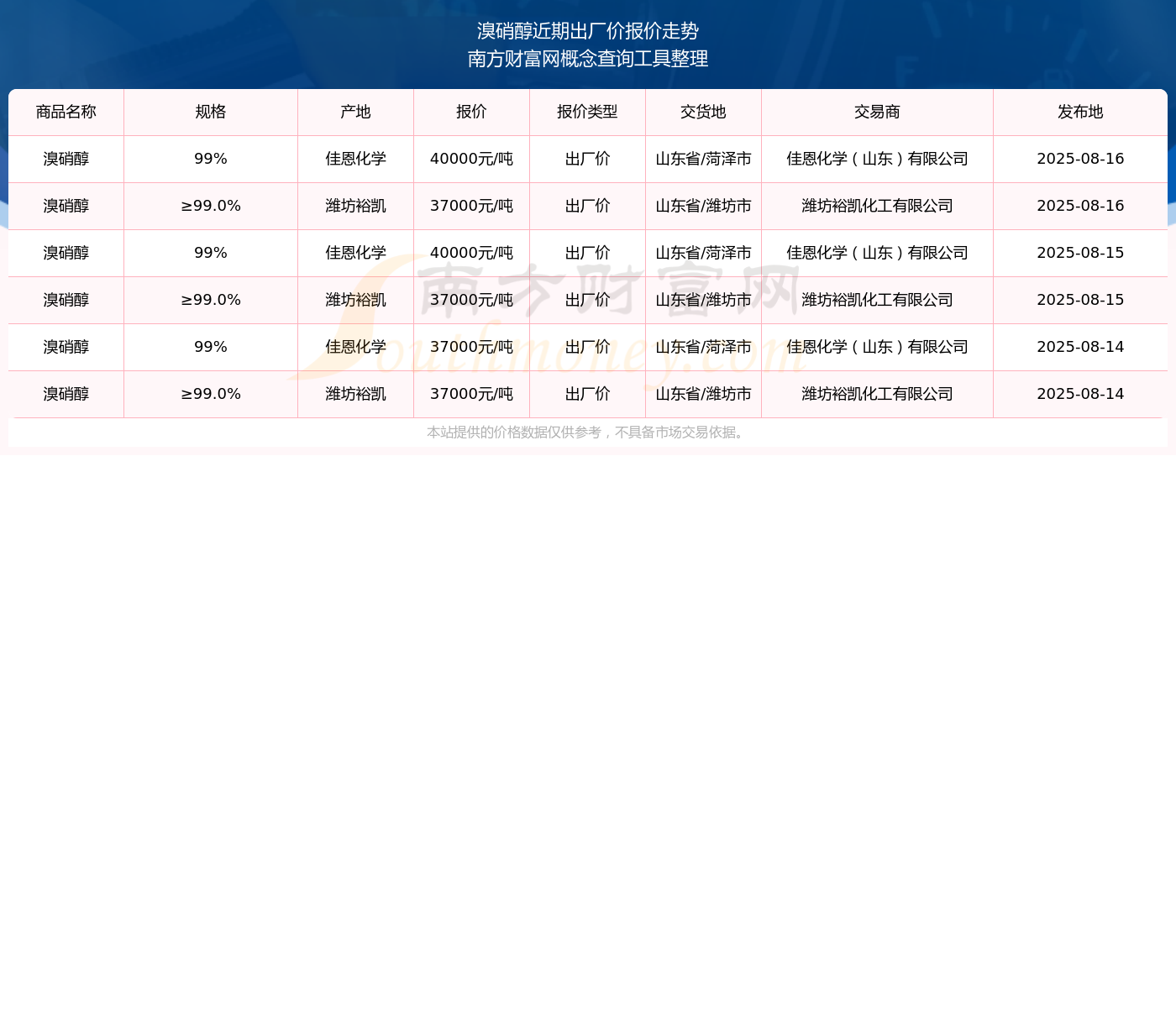Click the 2025-08-16 date in the 潍坊裕凯 row

point(1081,207)
